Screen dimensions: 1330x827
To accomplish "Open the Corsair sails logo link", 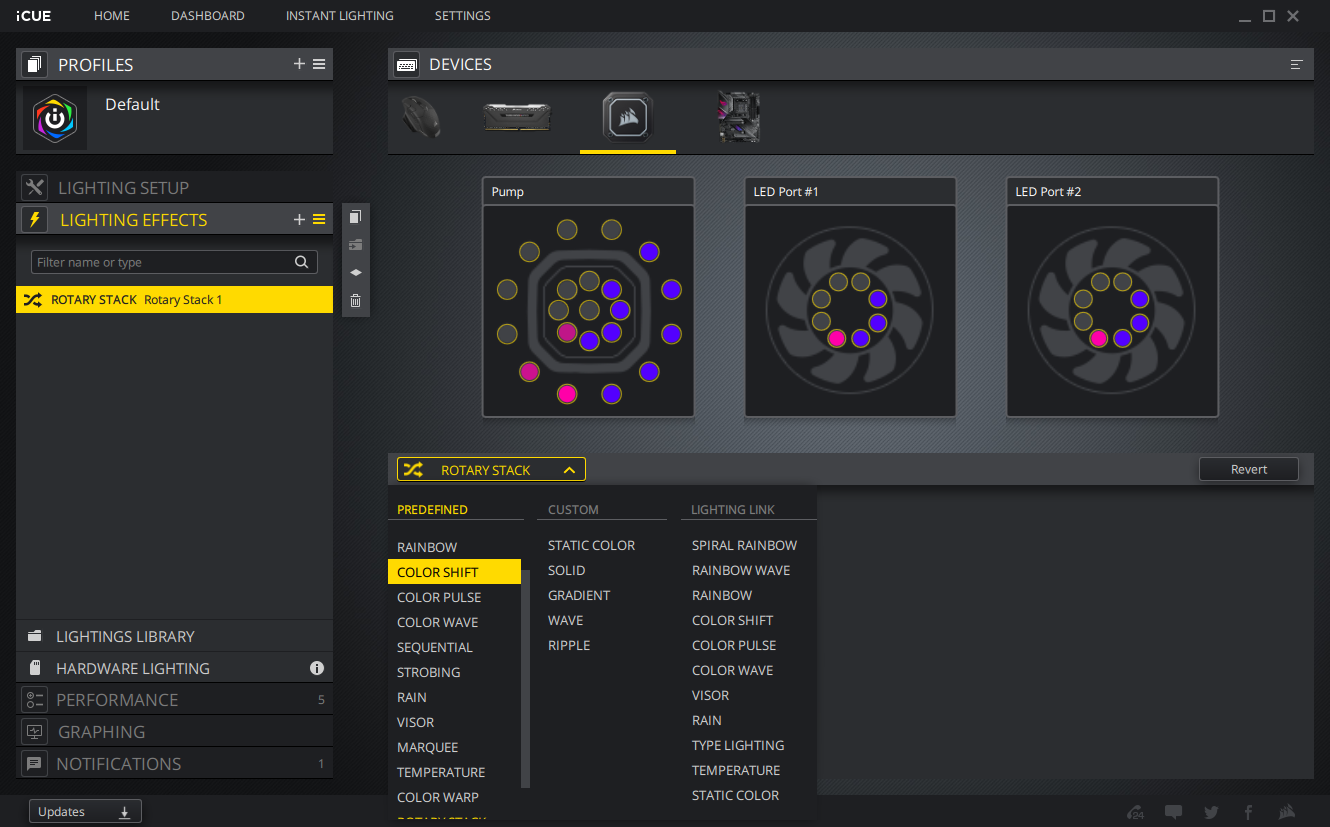I will [1287, 812].
